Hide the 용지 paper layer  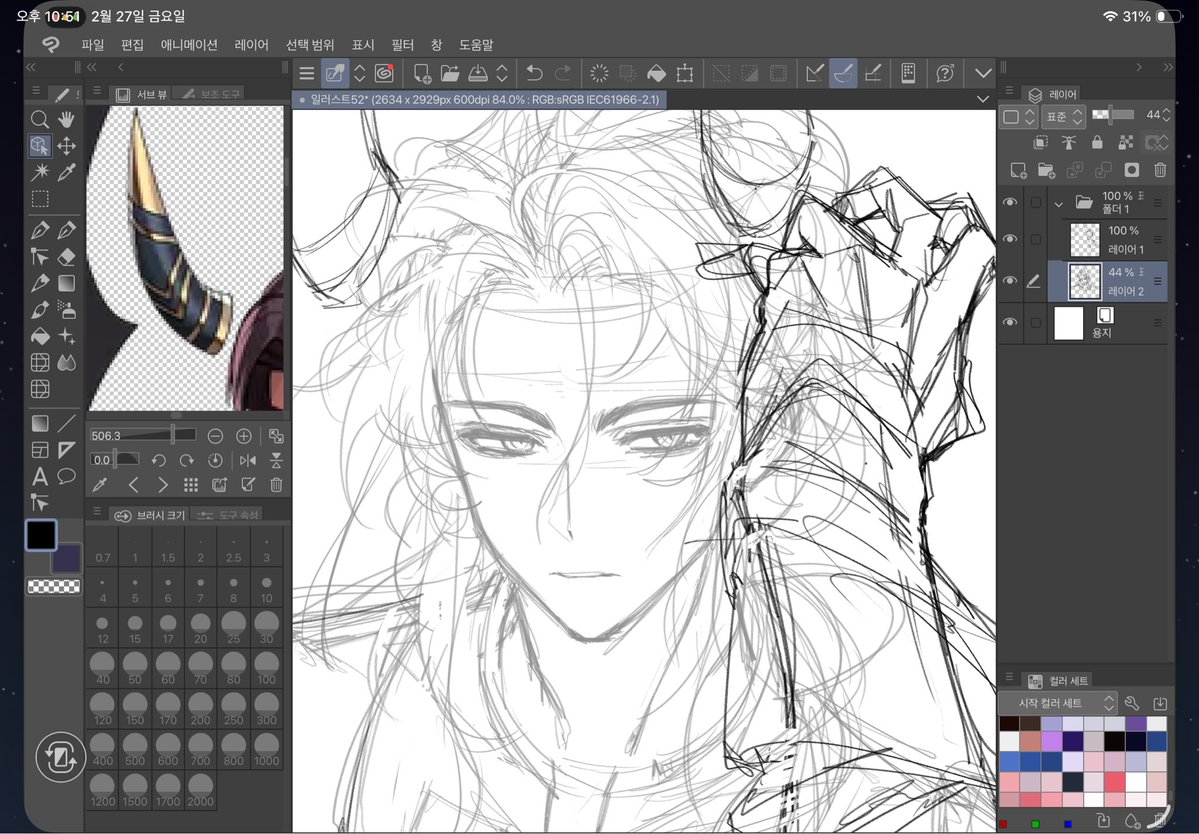tap(1010, 323)
